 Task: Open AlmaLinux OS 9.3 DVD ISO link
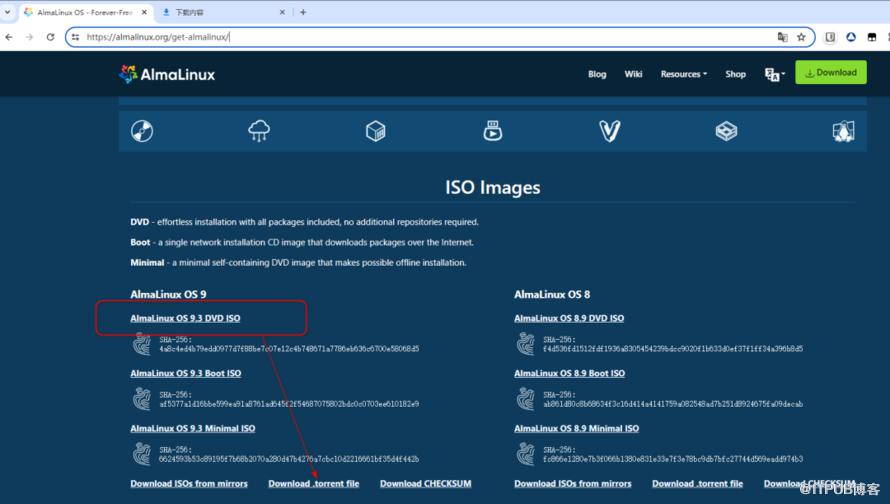[x=185, y=318]
